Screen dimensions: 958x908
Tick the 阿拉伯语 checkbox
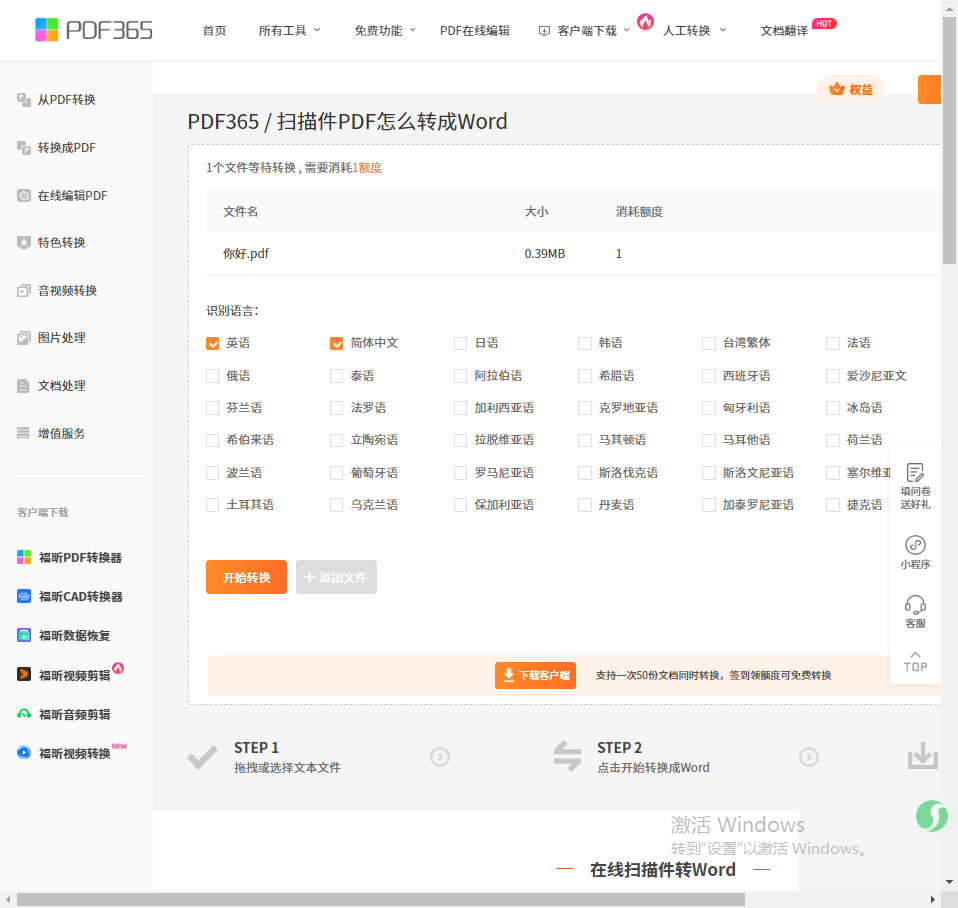461,376
